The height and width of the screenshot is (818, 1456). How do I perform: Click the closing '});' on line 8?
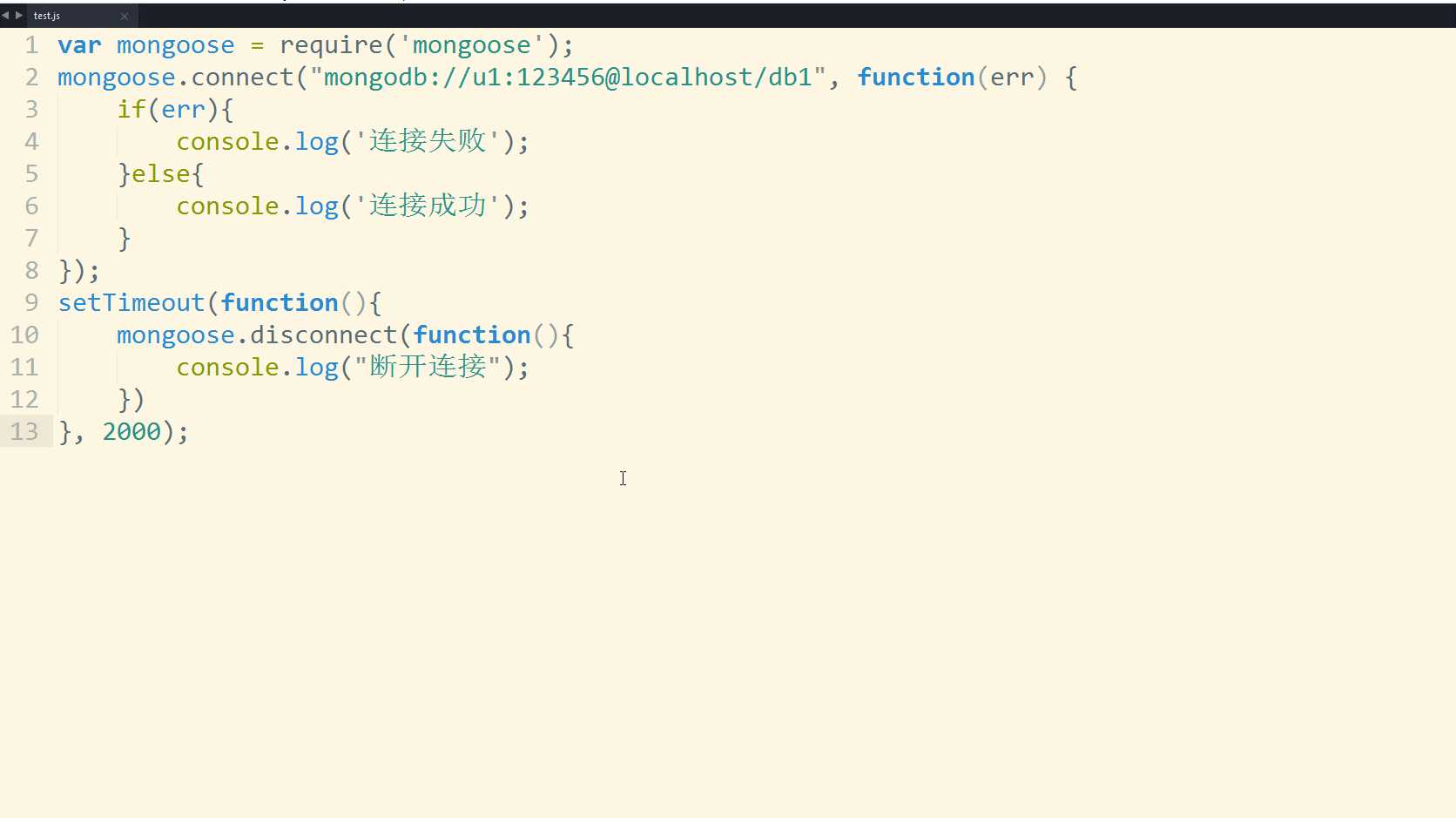tap(79, 271)
